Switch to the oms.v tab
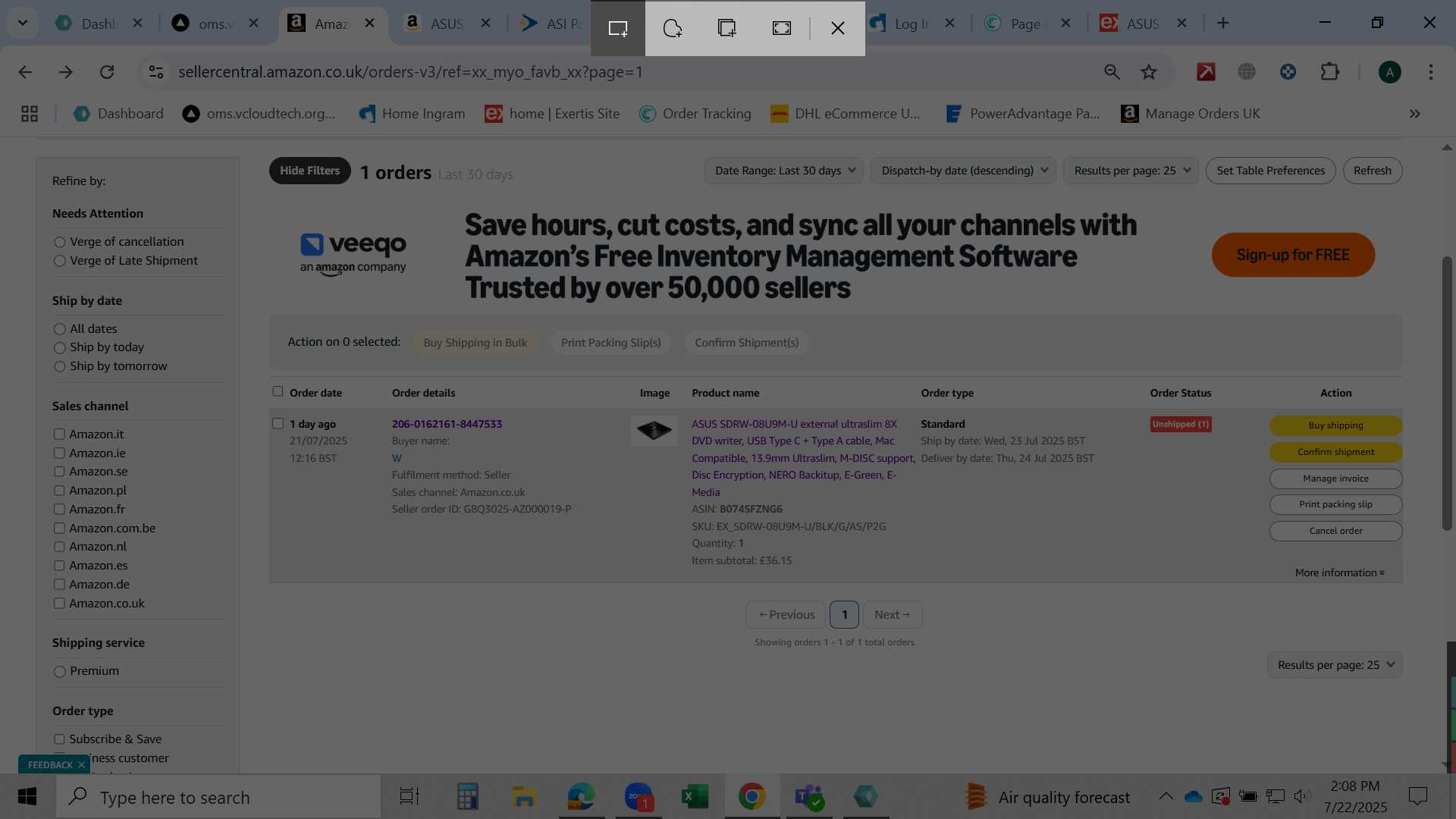Image resolution: width=1456 pixels, height=819 pixels. [x=216, y=24]
